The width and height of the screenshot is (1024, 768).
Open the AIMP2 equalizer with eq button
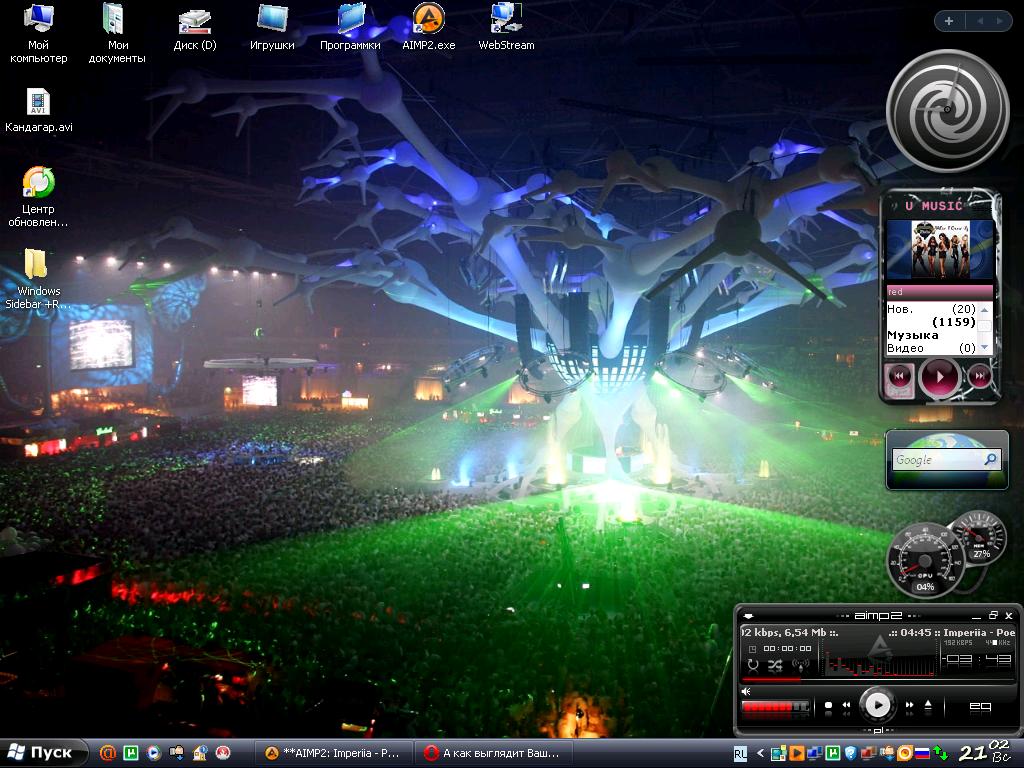[x=980, y=706]
